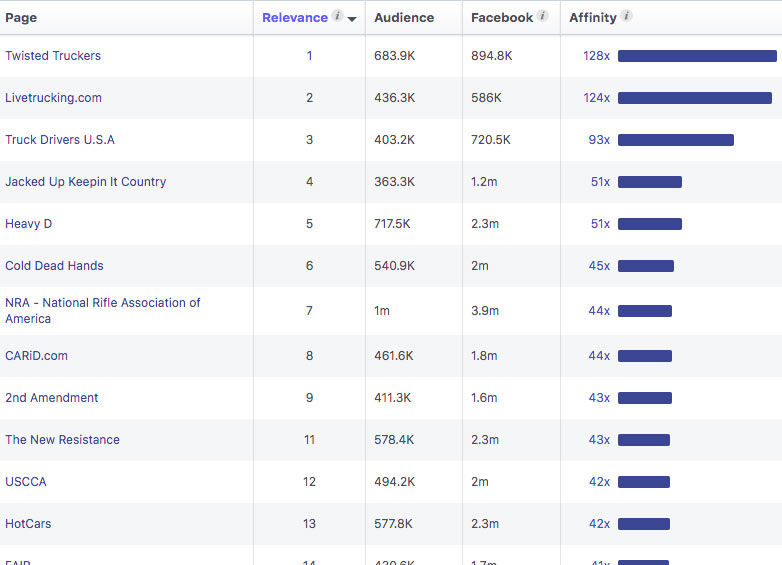The image size is (782, 565).
Task: Click the Affinity column header
Action: (x=593, y=17)
